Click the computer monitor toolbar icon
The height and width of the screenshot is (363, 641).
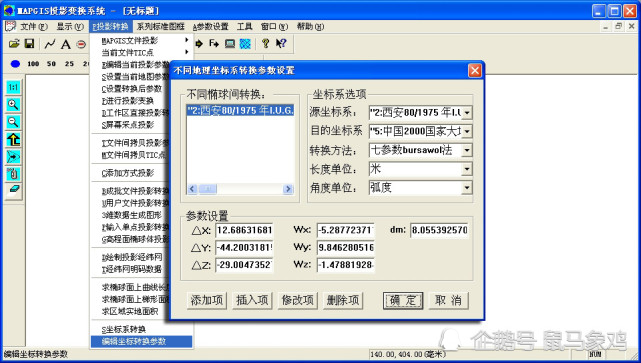coord(230,43)
